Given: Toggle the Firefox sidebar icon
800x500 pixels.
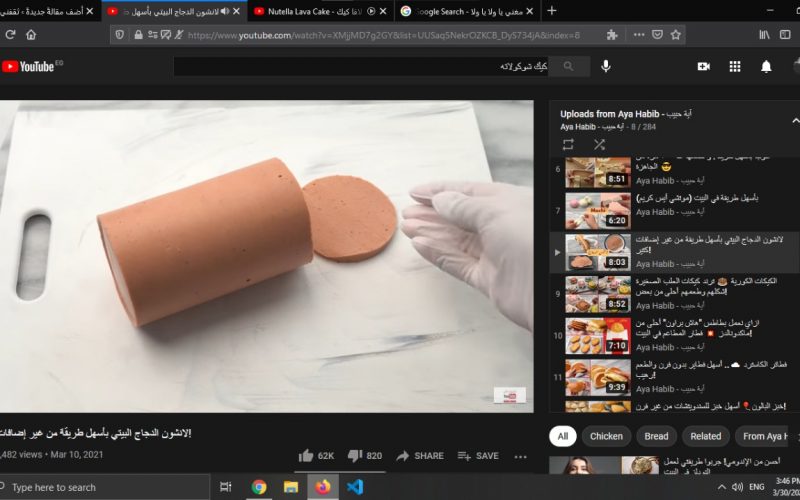Looking at the screenshot, I should click(x=785, y=35).
